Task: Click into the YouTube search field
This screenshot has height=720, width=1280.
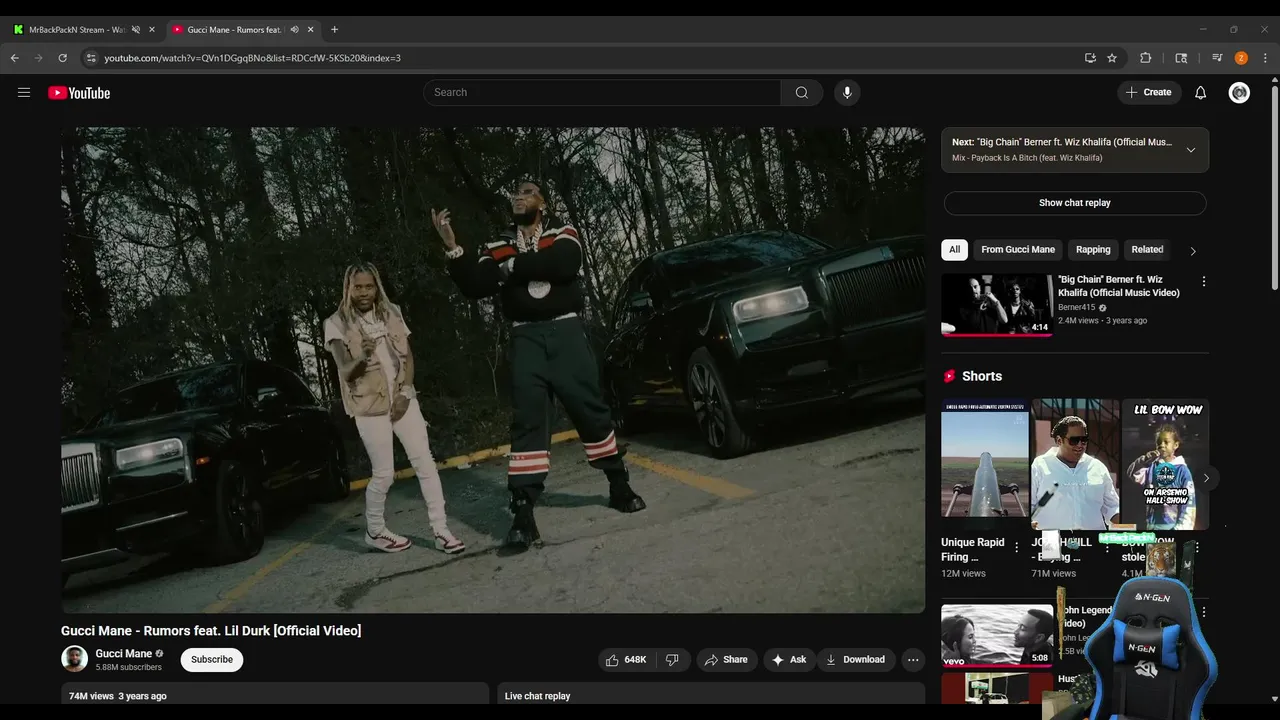Action: 602,92
